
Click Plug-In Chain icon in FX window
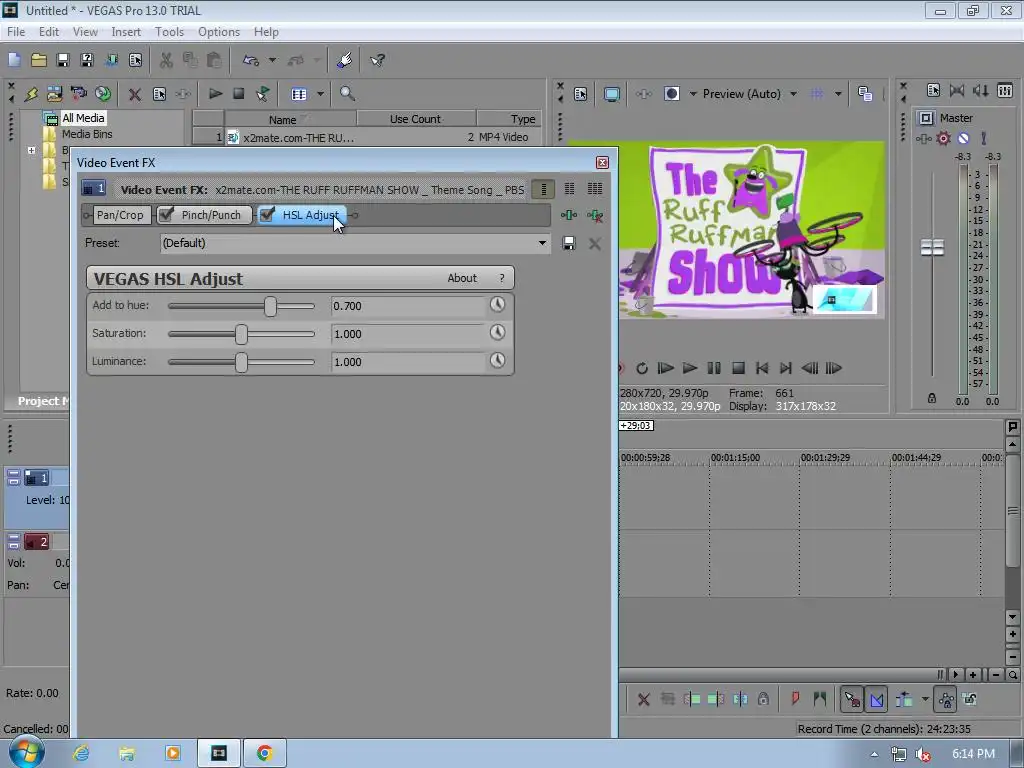pyautogui.click(x=569, y=215)
